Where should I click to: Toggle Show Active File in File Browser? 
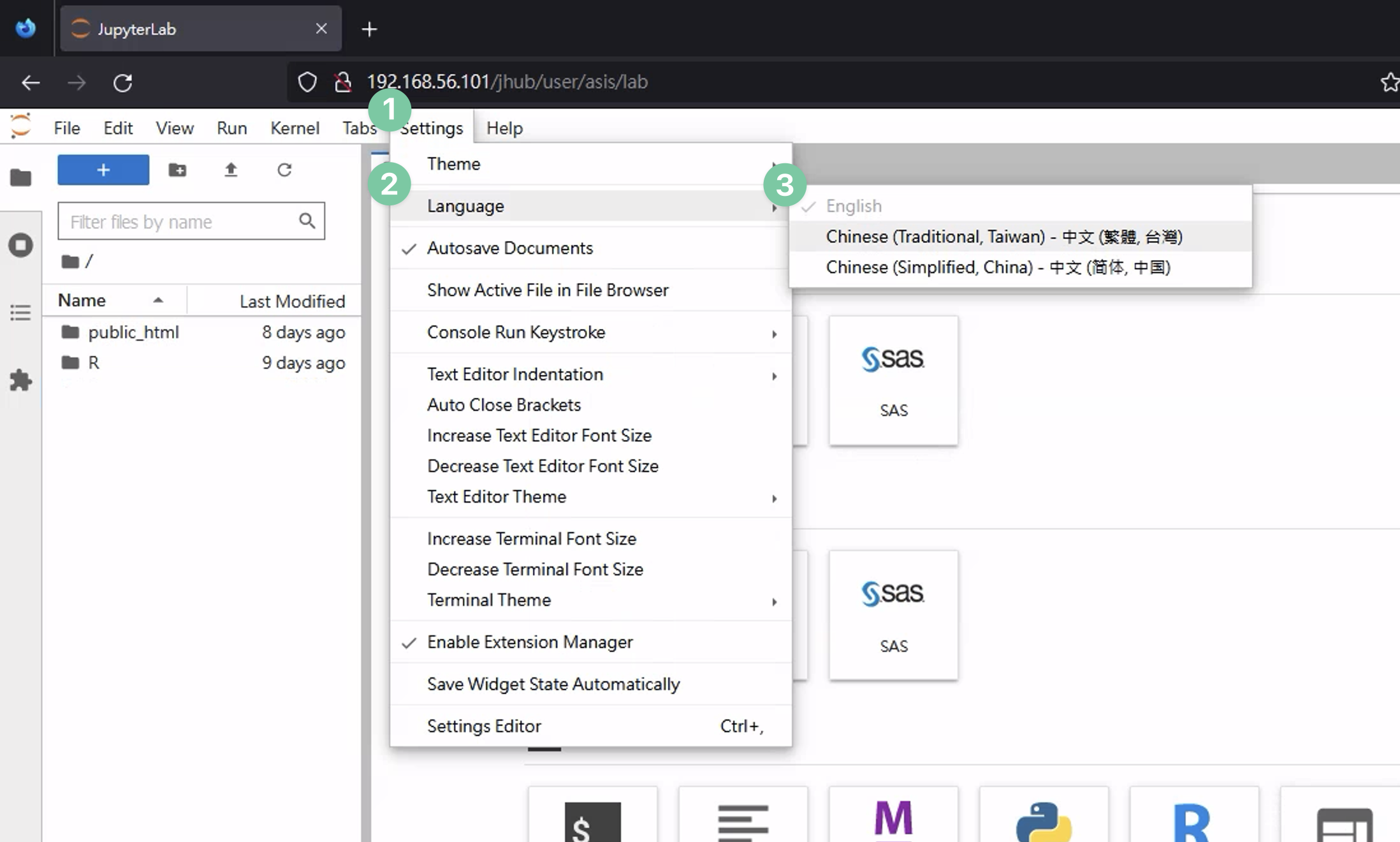[x=547, y=290]
